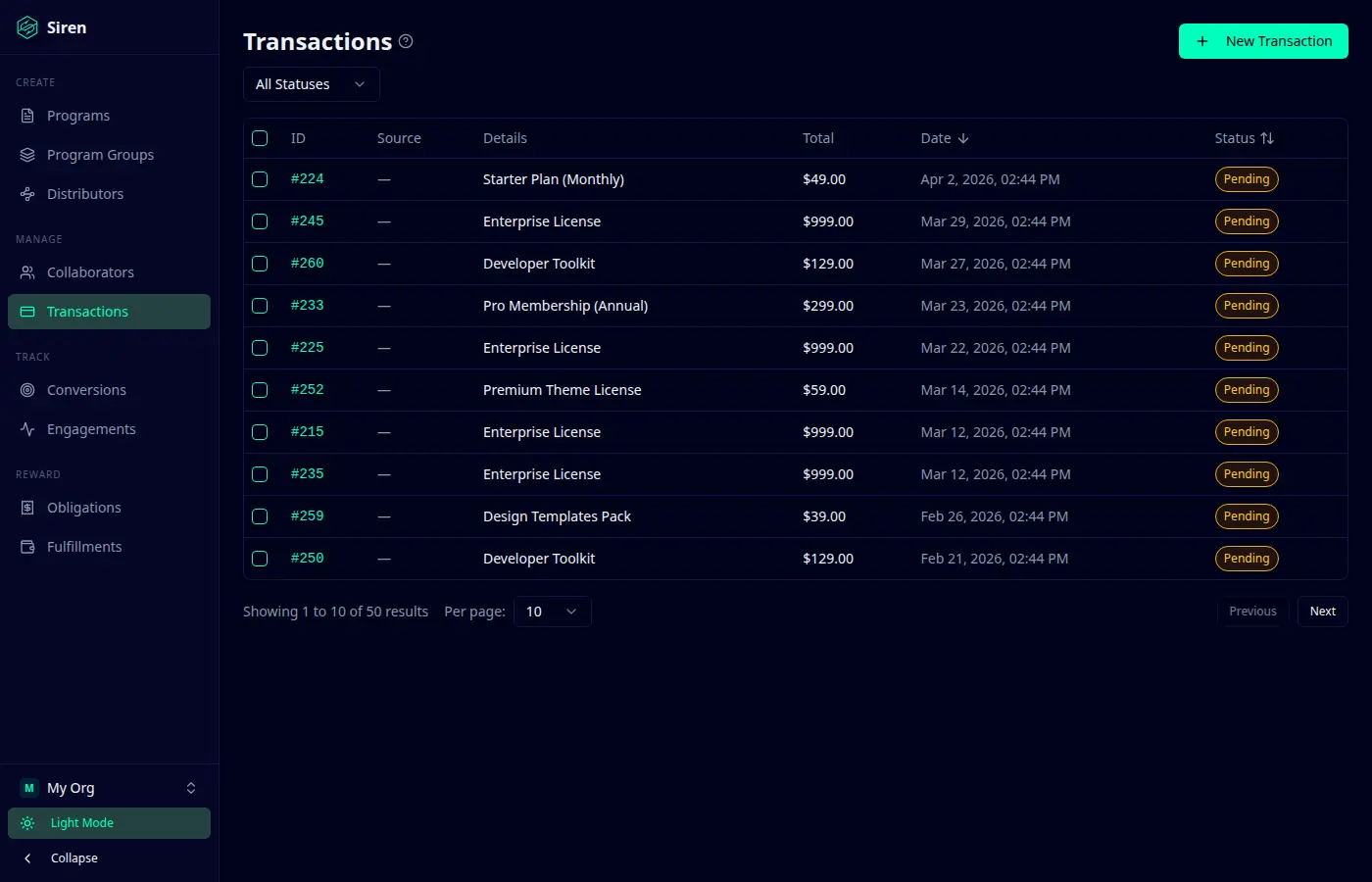Image resolution: width=1372 pixels, height=882 pixels.
Task: Click the Obligations receipt icon
Action: (x=27, y=508)
